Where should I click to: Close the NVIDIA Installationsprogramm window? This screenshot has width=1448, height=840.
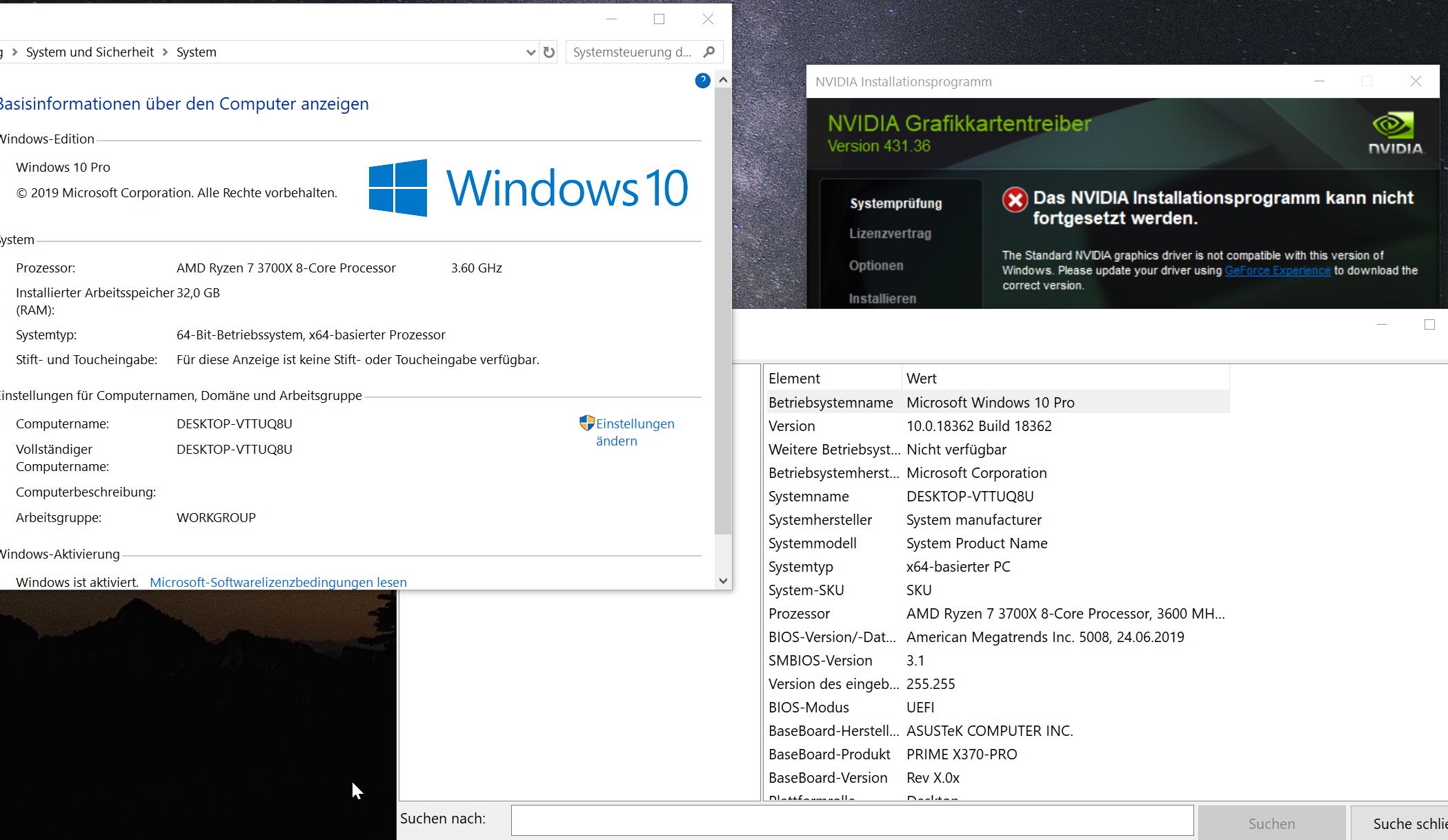click(1416, 81)
